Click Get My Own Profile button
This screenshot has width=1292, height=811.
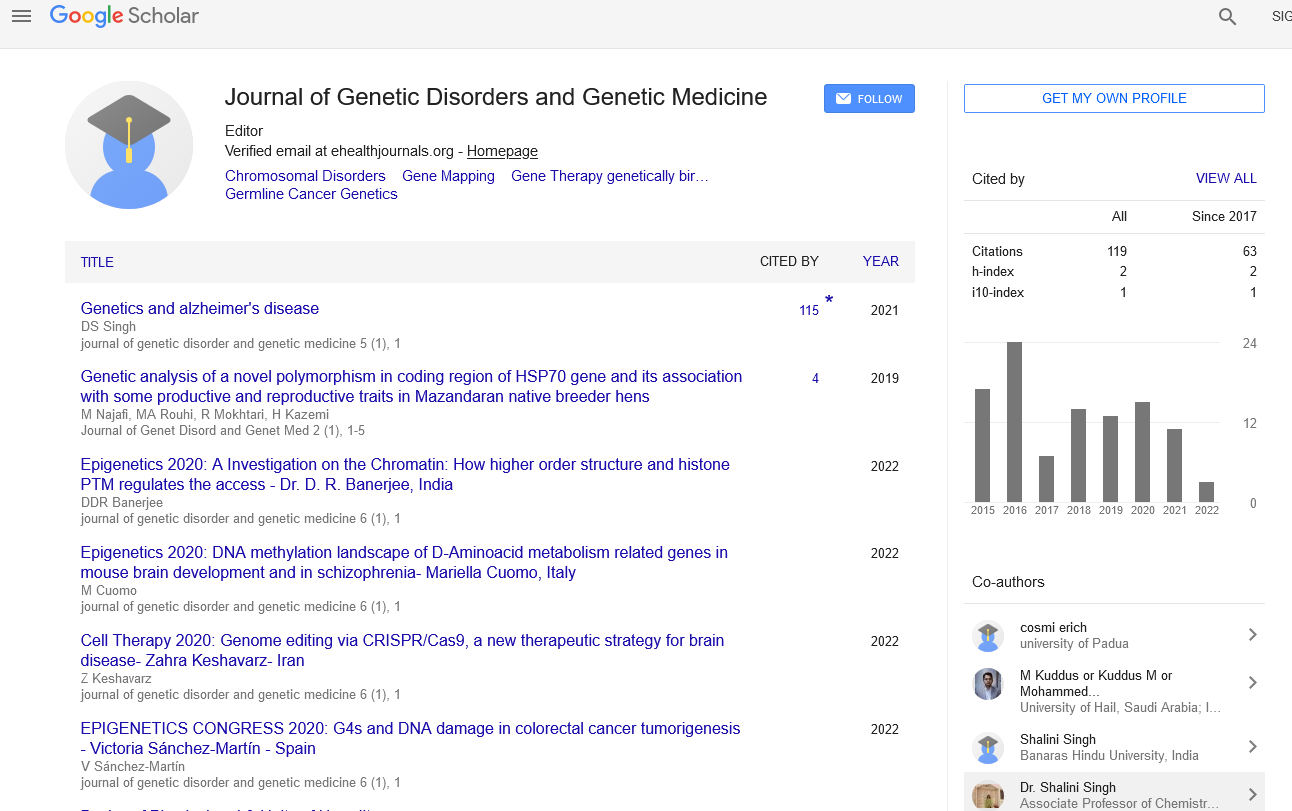coord(1114,98)
